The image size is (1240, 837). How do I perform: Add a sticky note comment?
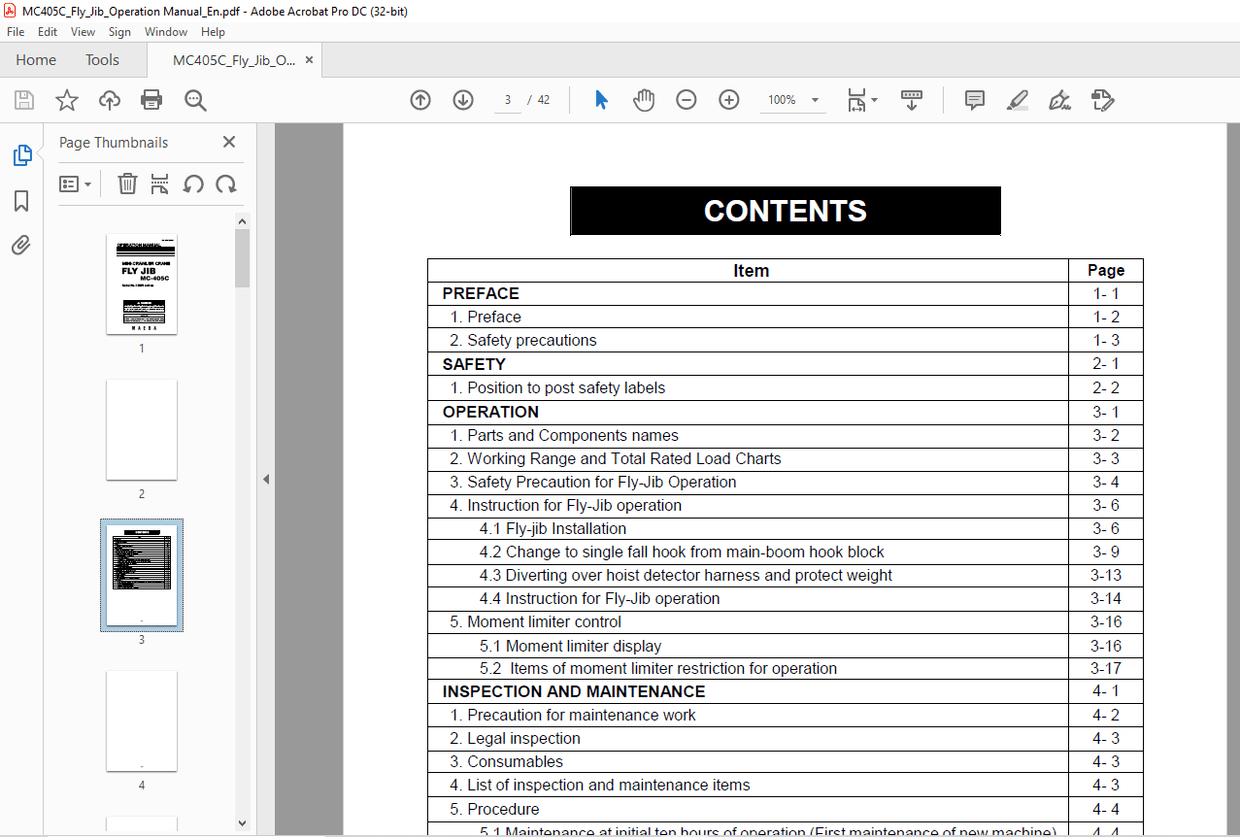point(974,100)
